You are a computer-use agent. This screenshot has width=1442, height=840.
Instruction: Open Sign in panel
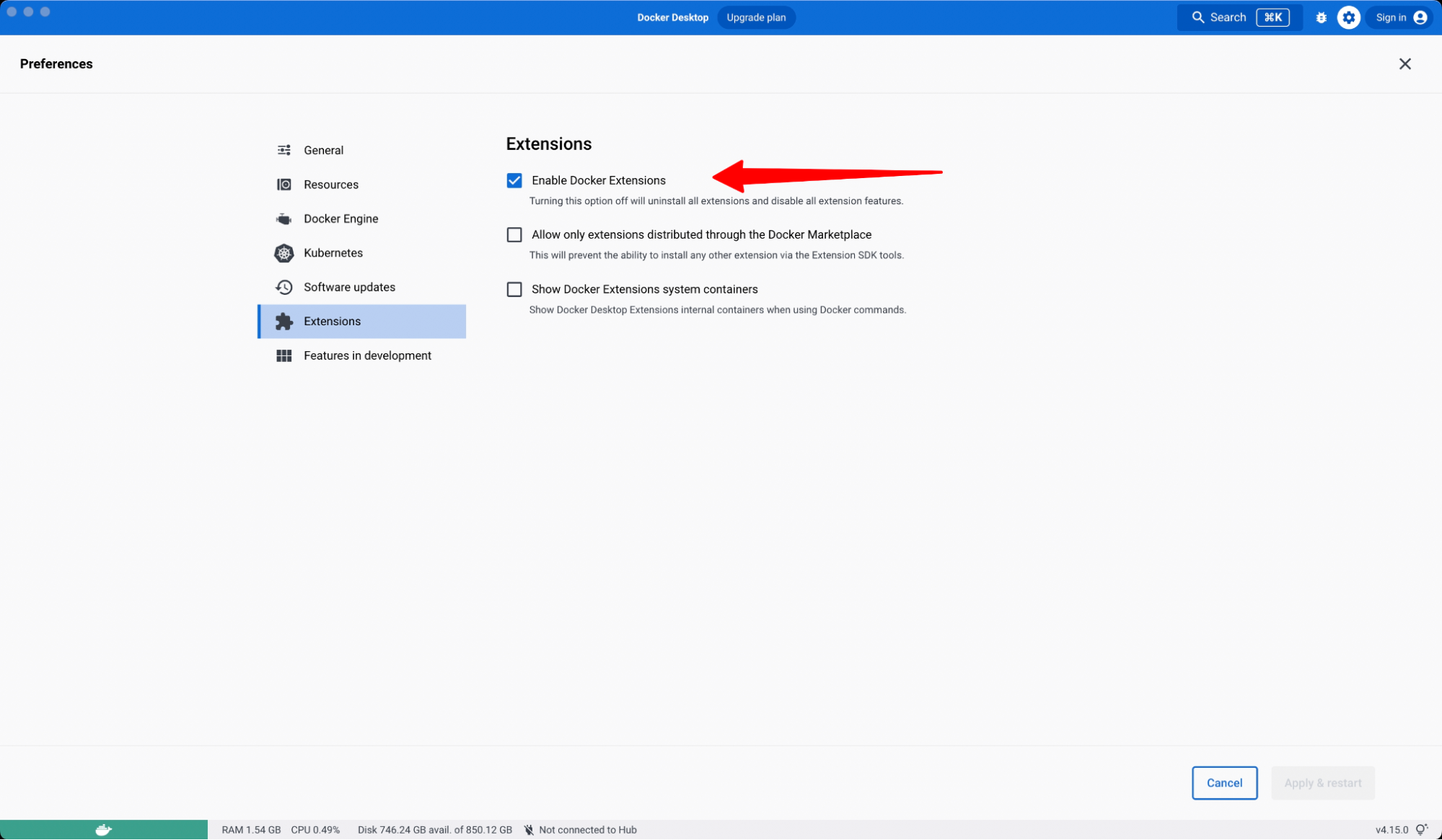[1400, 17]
